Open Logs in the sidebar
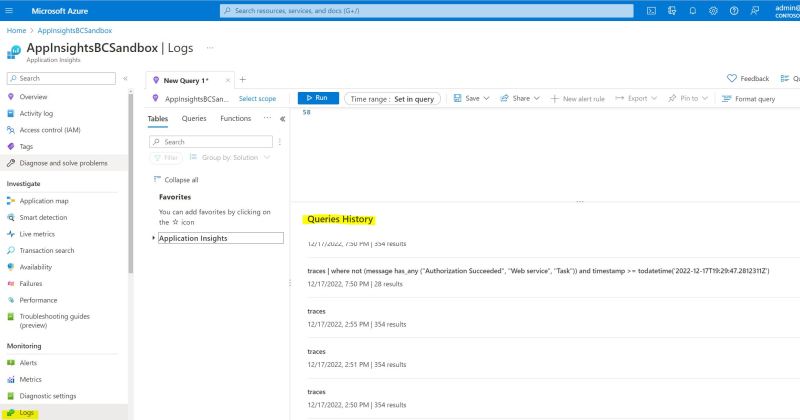Viewport: 800px width, 420px height. pyautogui.click(x=27, y=413)
